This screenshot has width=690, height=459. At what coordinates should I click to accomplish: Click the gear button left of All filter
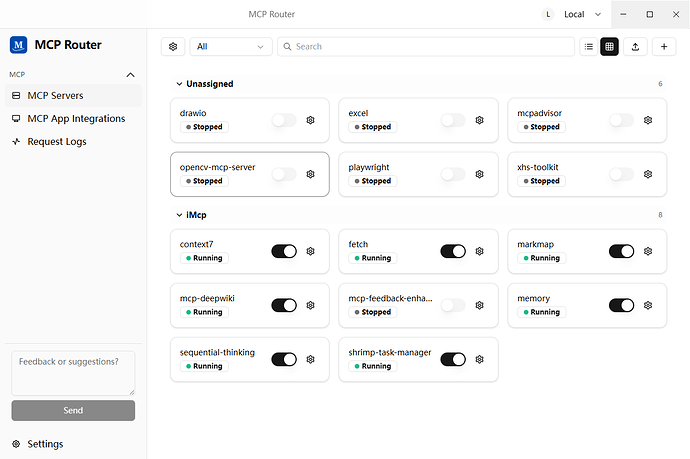tap(173, 47)
